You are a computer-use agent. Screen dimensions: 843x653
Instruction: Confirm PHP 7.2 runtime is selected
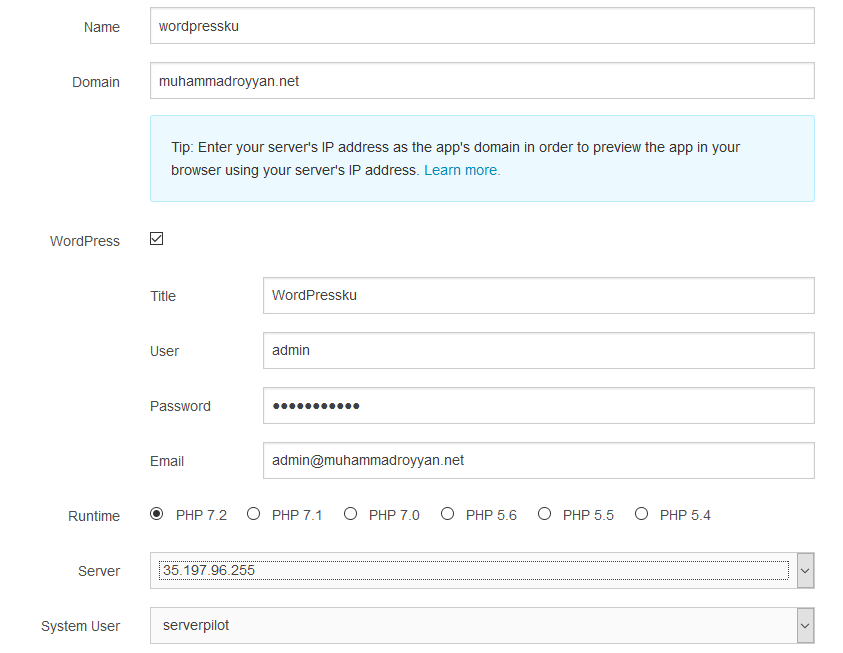coord(156,513)
